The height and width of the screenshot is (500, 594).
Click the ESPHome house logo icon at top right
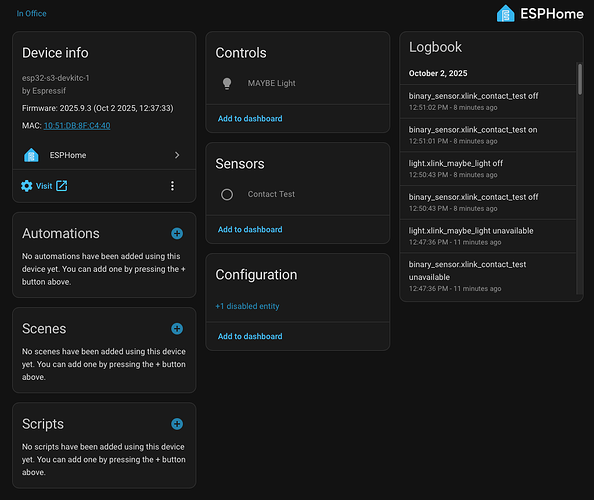[x=506, y=14]
